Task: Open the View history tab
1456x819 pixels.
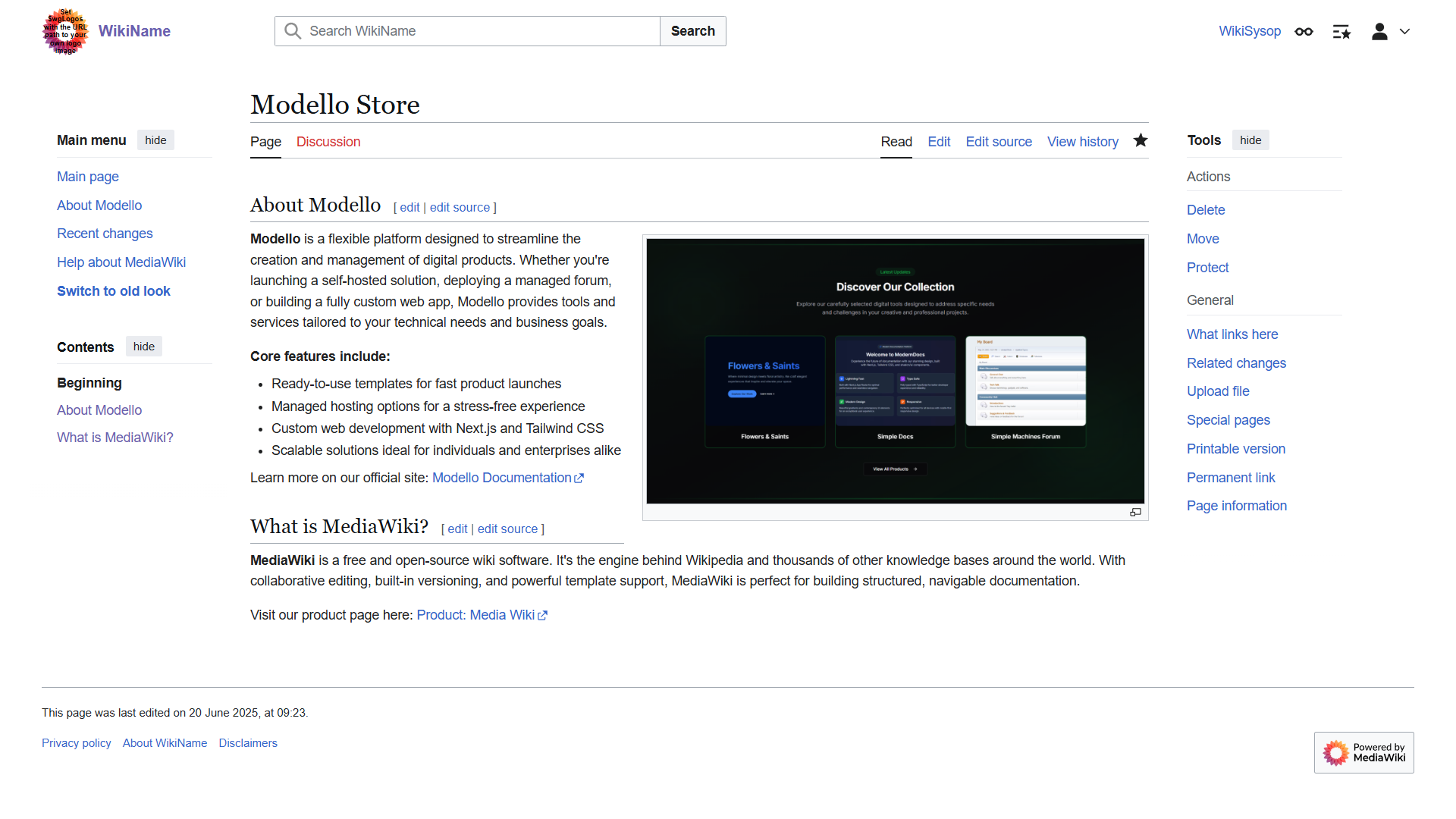Action: 1083,142
